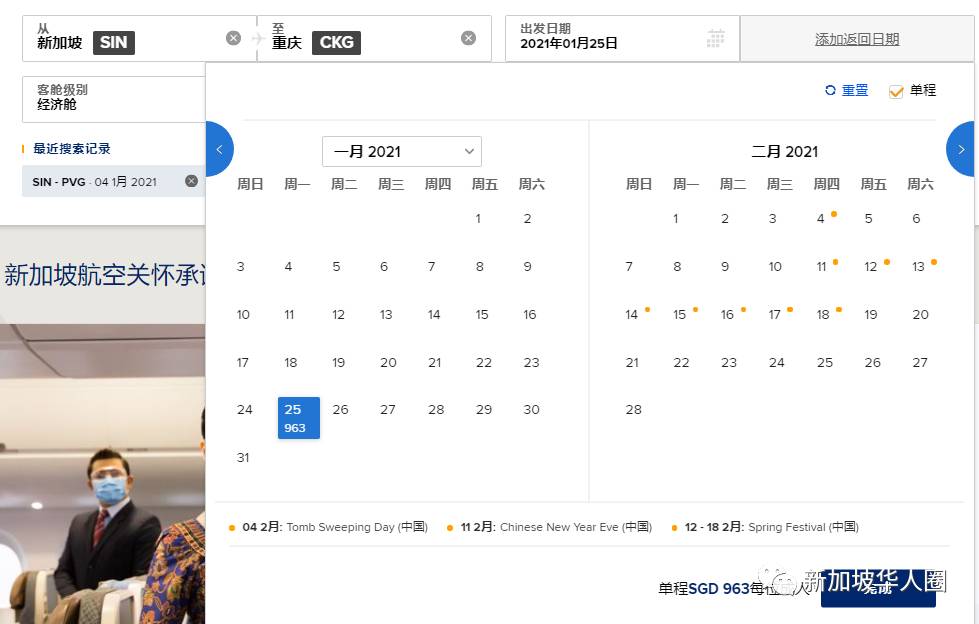Click the 出发日期 departure date field
Screen dimensions: 979x624
tap(605, 38)
